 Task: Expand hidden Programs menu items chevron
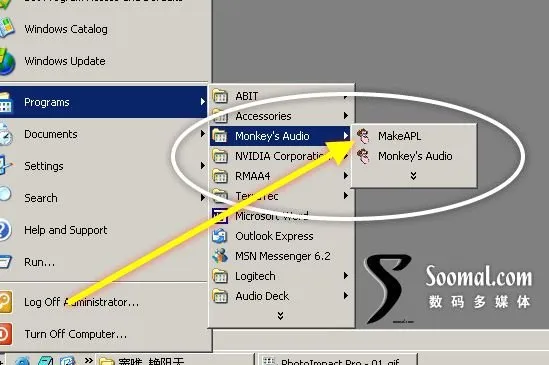coord(280,316)
